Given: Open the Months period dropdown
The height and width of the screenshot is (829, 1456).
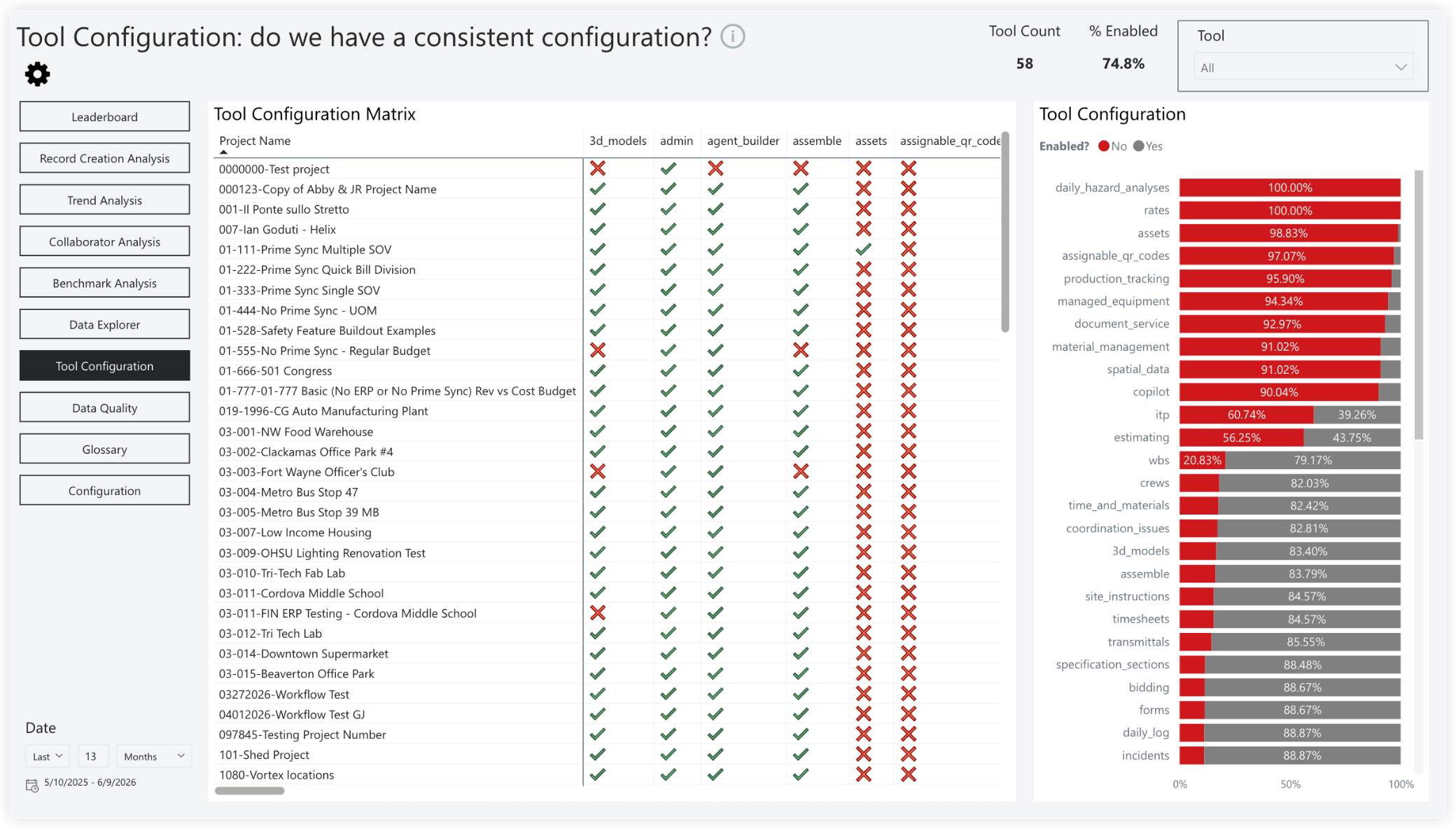Looking at the screenshot, I should (x=153, y=756).
